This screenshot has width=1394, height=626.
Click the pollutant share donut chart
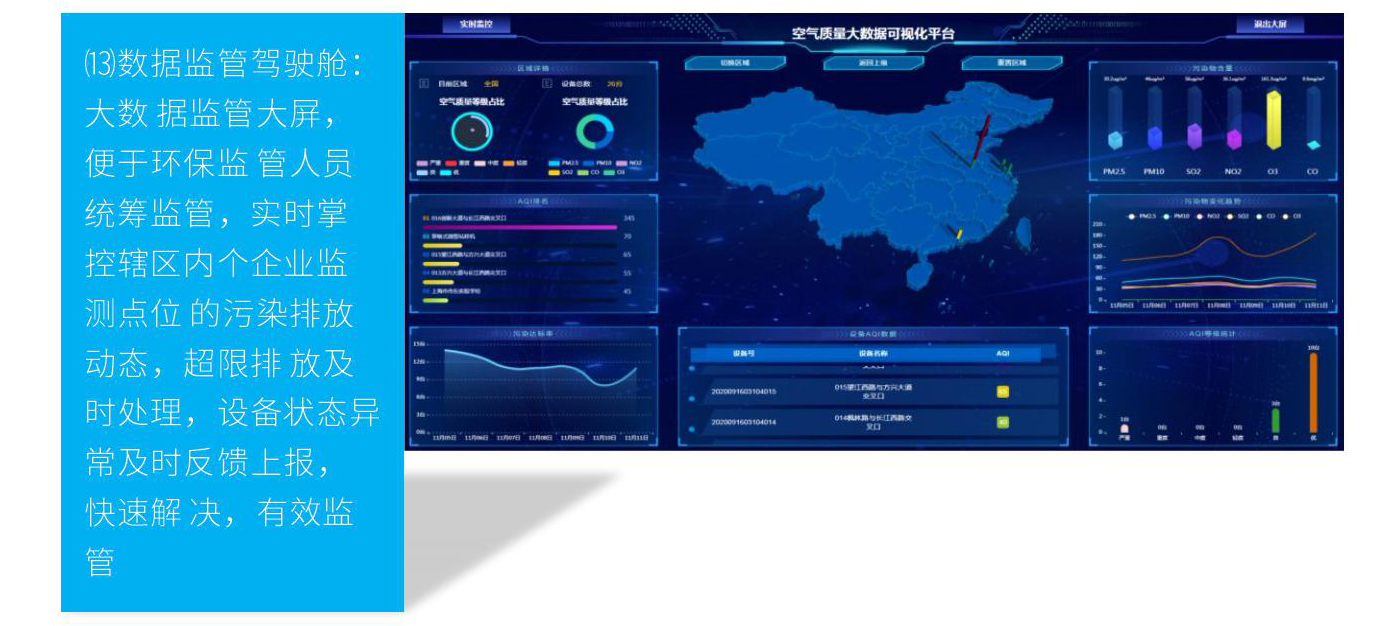595,132
